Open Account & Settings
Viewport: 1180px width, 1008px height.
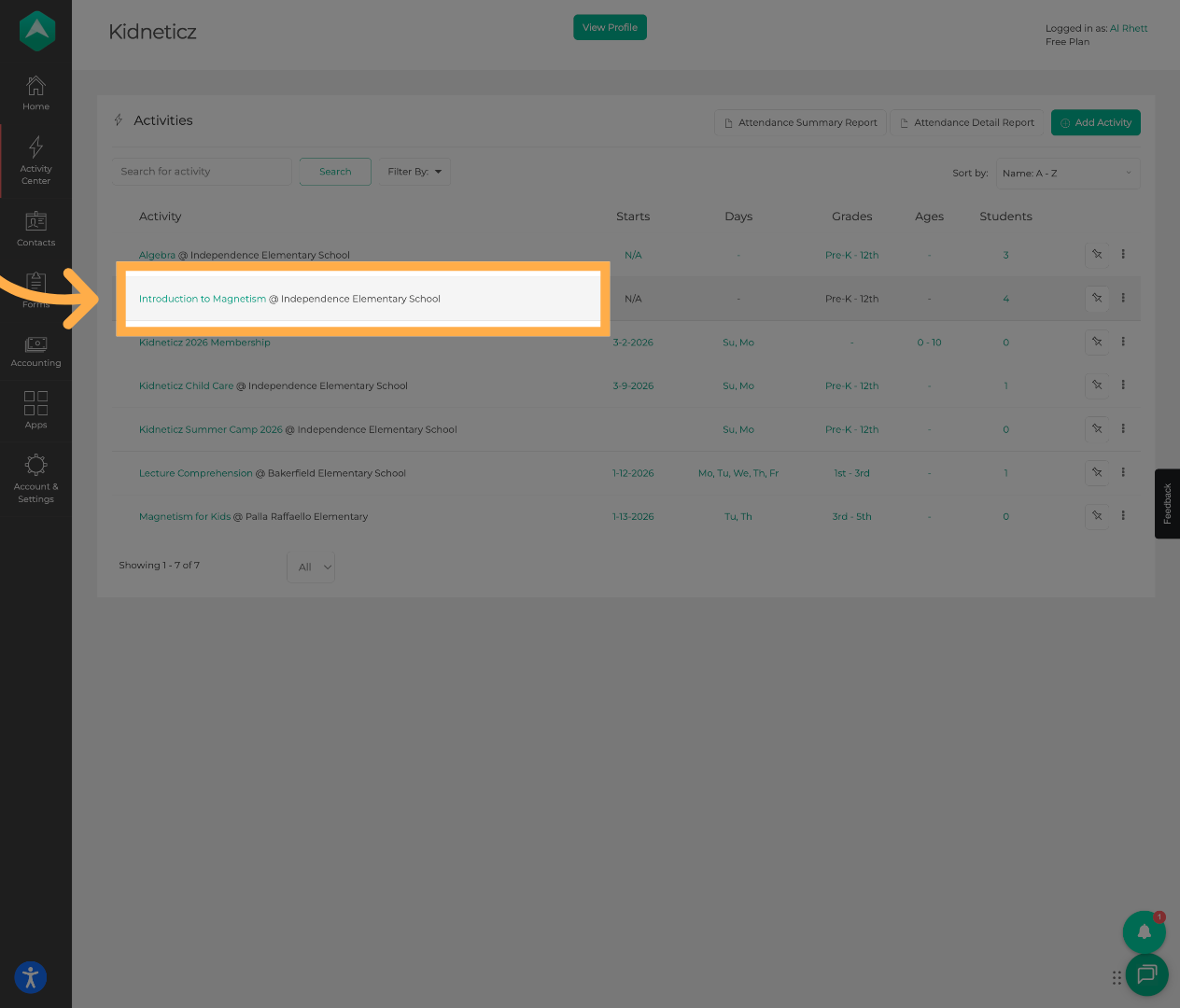click(35, 478)
